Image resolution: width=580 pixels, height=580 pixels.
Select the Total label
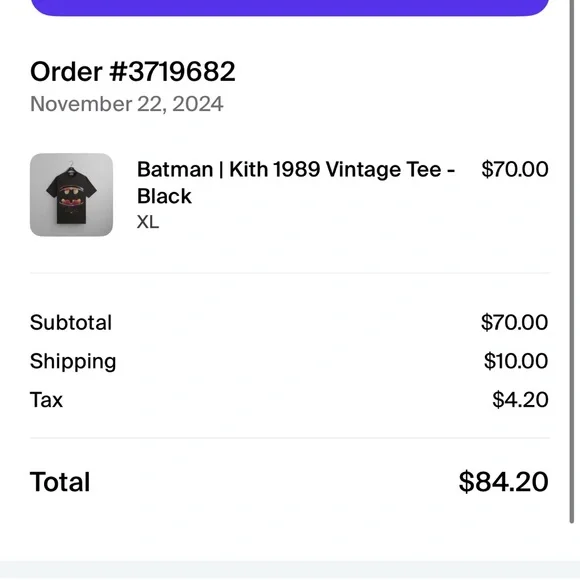point(60,482)
